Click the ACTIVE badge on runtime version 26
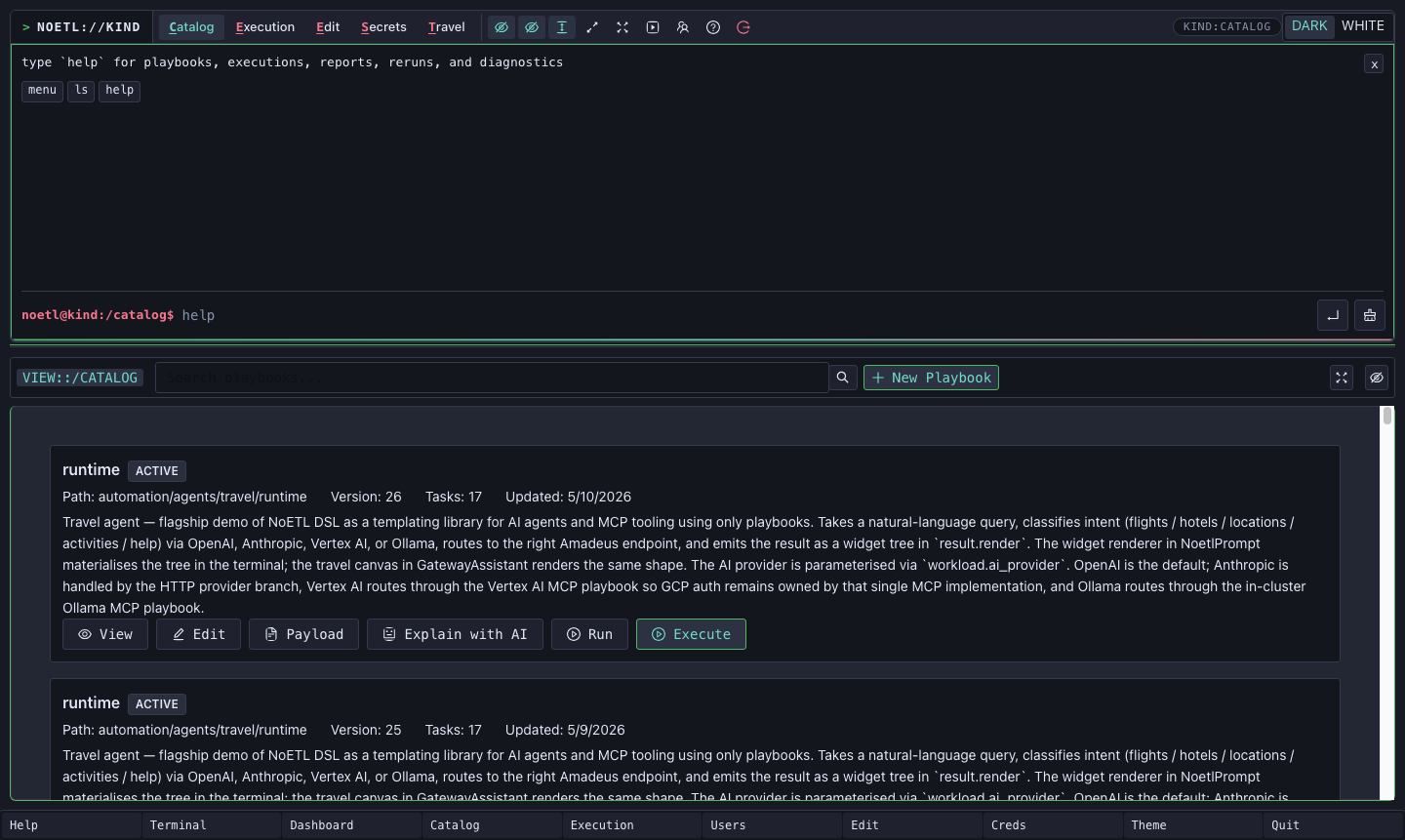 pyautogui.click(x=157, y=471)
